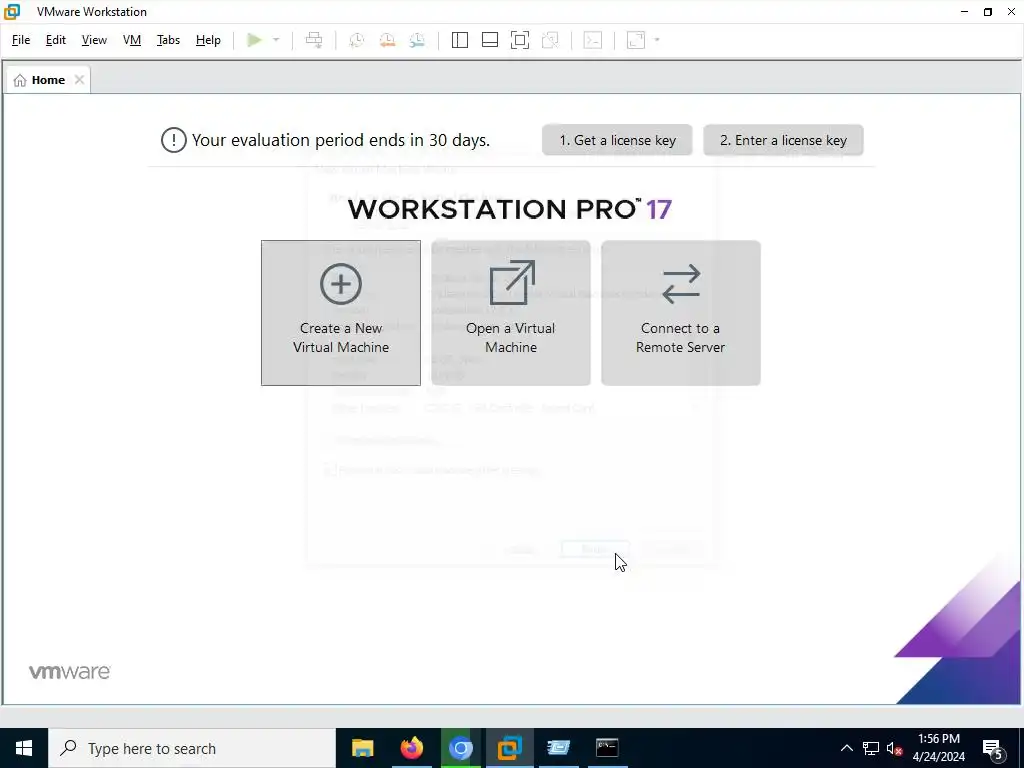Expand the stretch display dropdown arrow
The image size is (1024, 768).
click(x=657, y=40)
